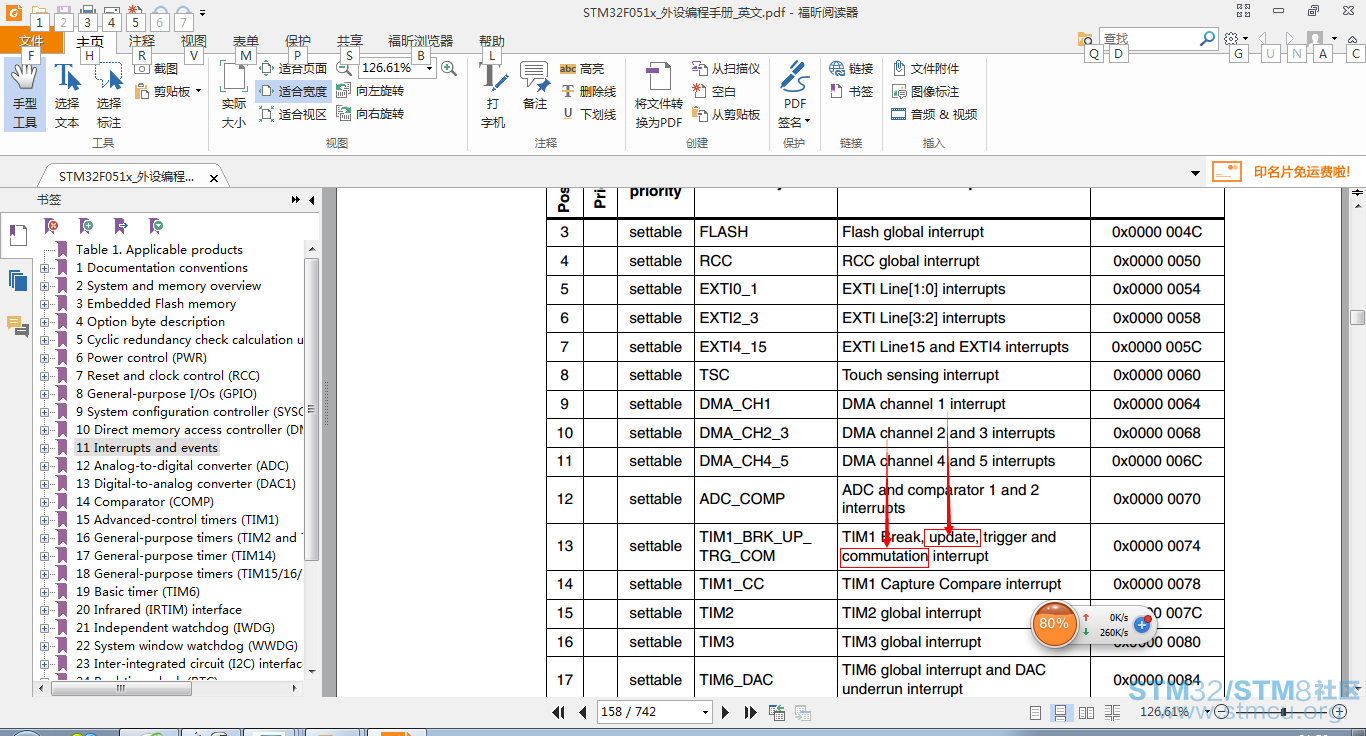Viewport: 1366px width, 736px height.
Task: Toggle 适合宽度 fit width
Action: coord(293,92)
